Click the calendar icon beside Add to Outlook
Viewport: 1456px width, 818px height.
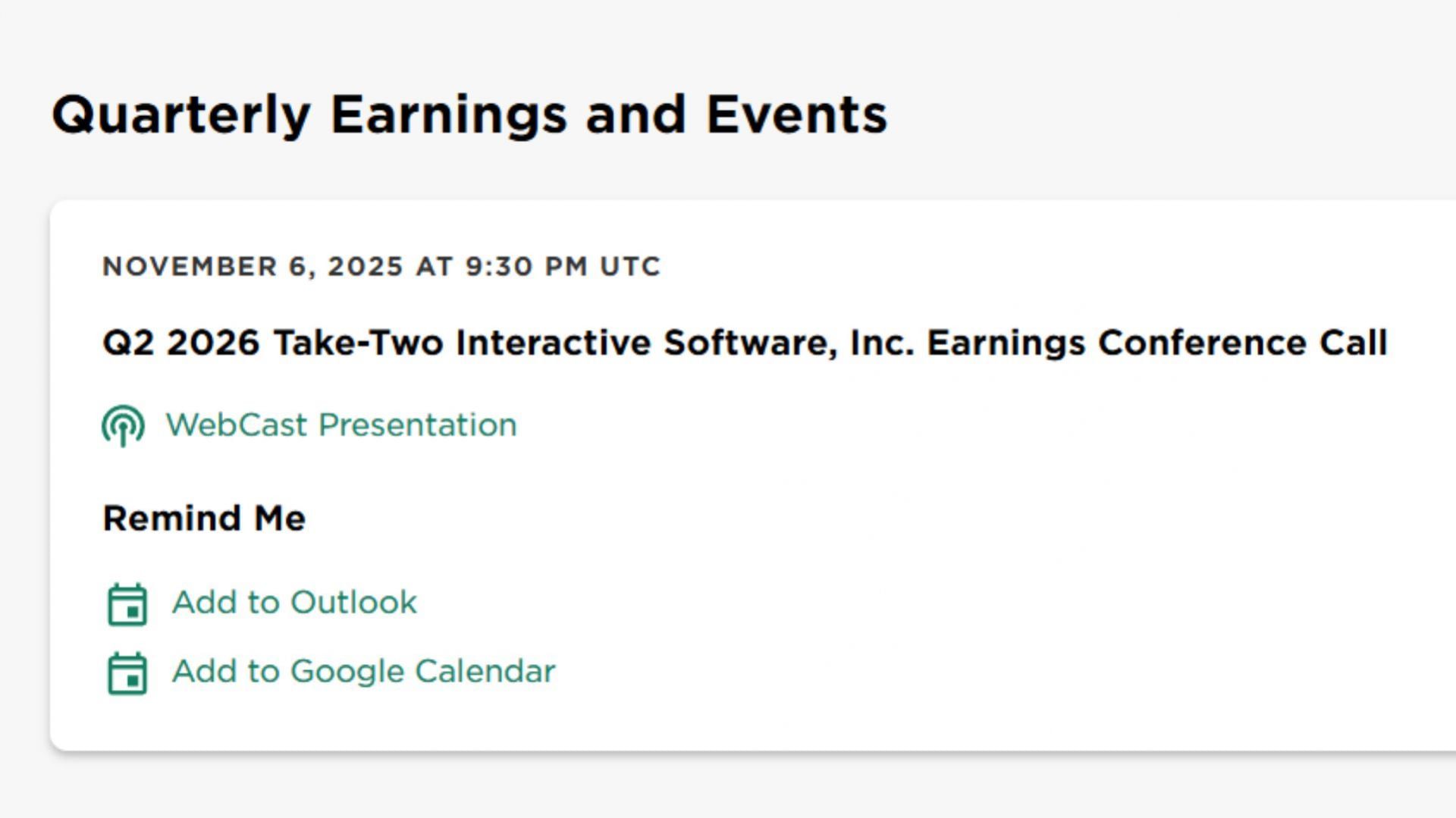tap(127, 604)
